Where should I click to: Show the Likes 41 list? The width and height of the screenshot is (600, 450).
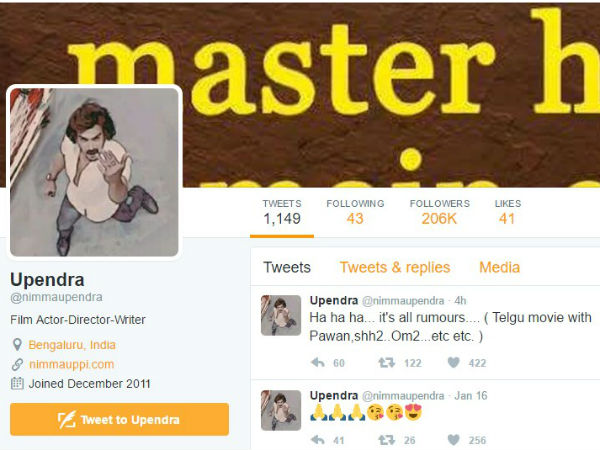pos(508,212)
